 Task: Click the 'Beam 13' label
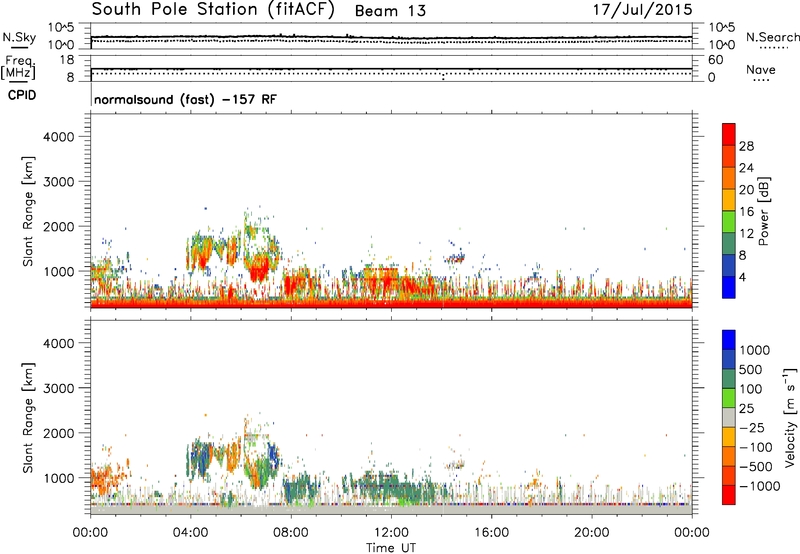390,11
